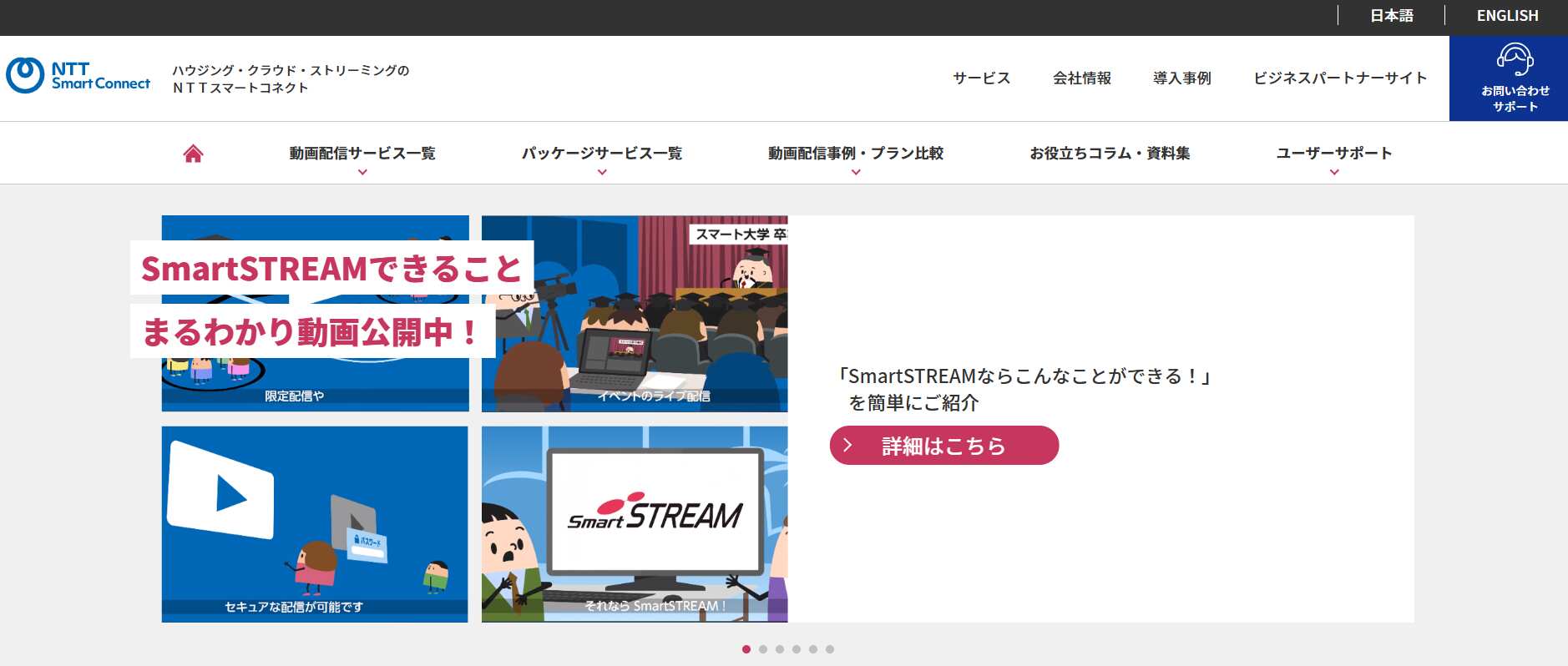Open お役立ちコラム・資料集 link
Screen dimensions: 1568x666
pos(1110,153)
